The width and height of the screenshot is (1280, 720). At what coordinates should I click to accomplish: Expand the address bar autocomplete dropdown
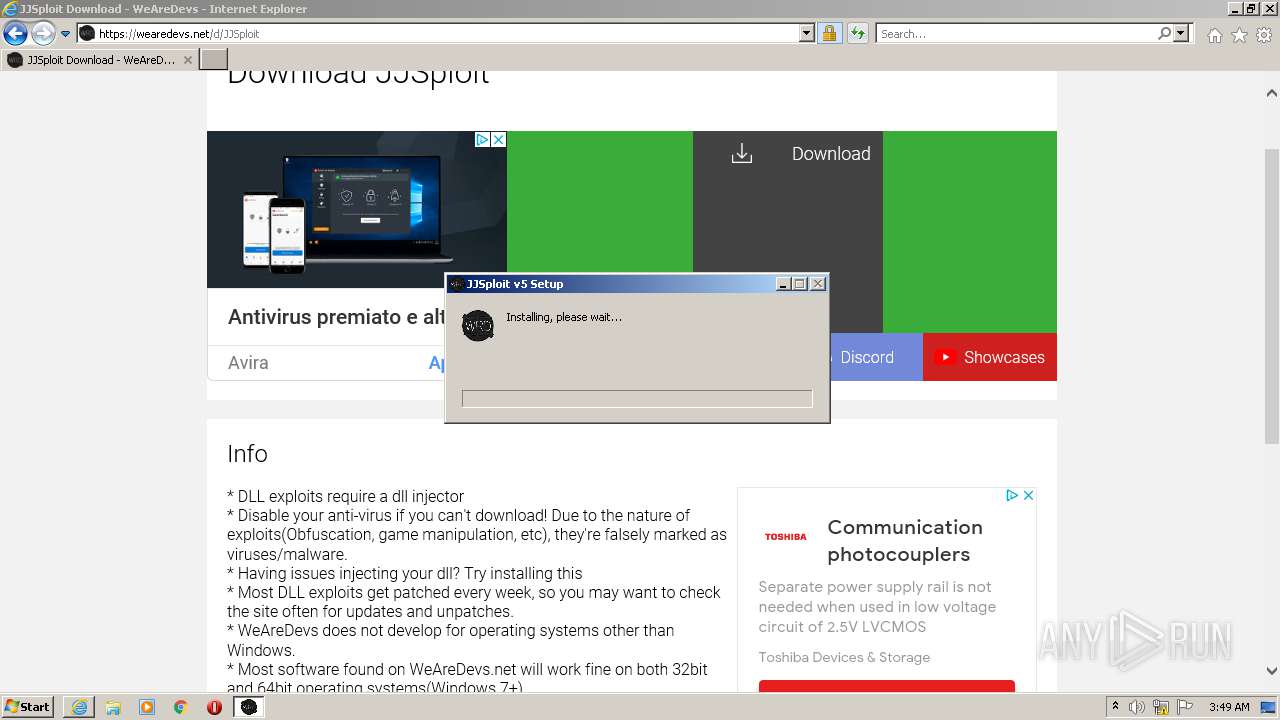click(807, 34)
